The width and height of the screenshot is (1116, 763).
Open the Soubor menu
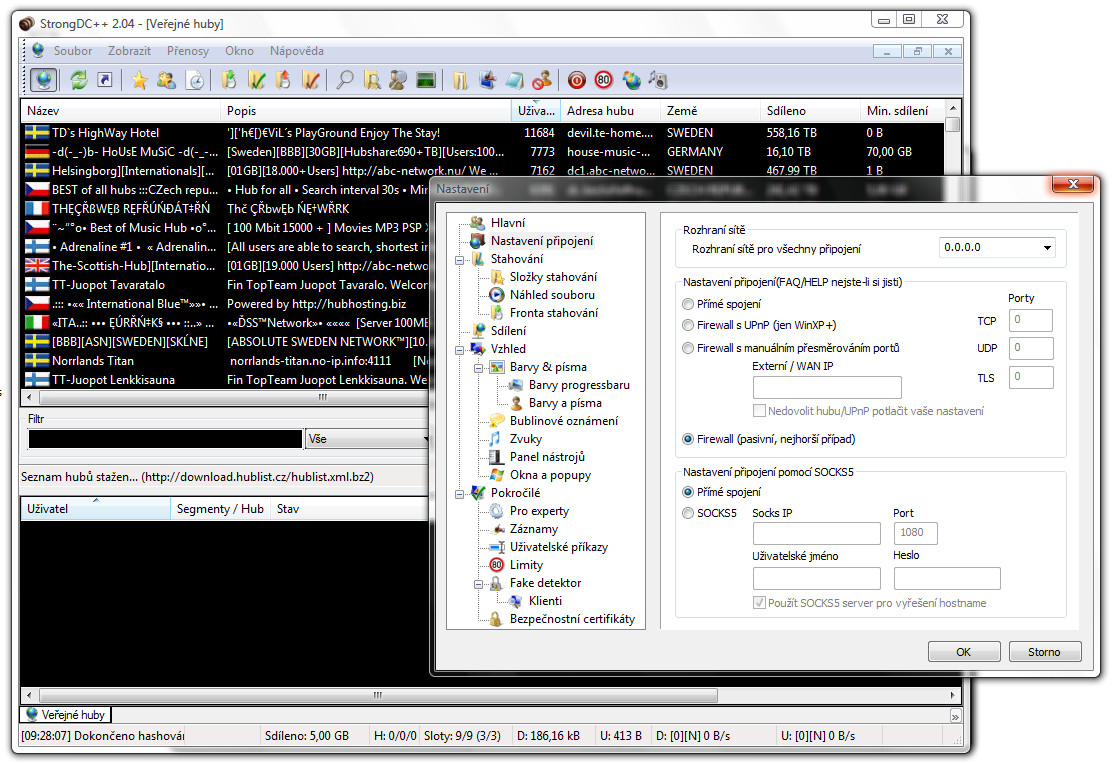pyautogui.click(x=73, y=51)
